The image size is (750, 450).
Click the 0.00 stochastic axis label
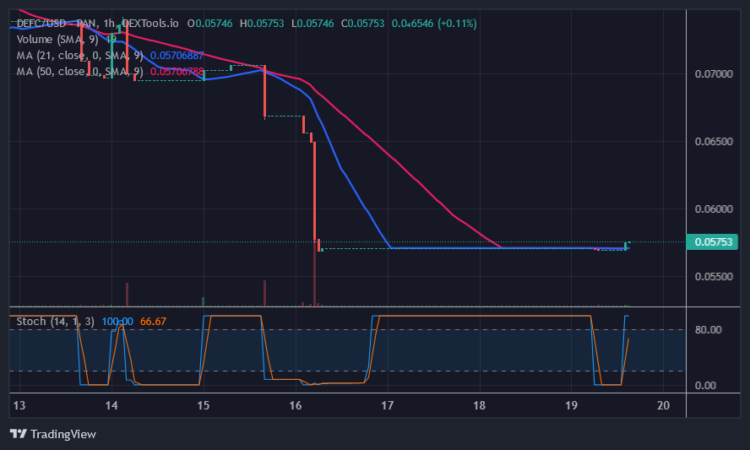click(706, 385)
